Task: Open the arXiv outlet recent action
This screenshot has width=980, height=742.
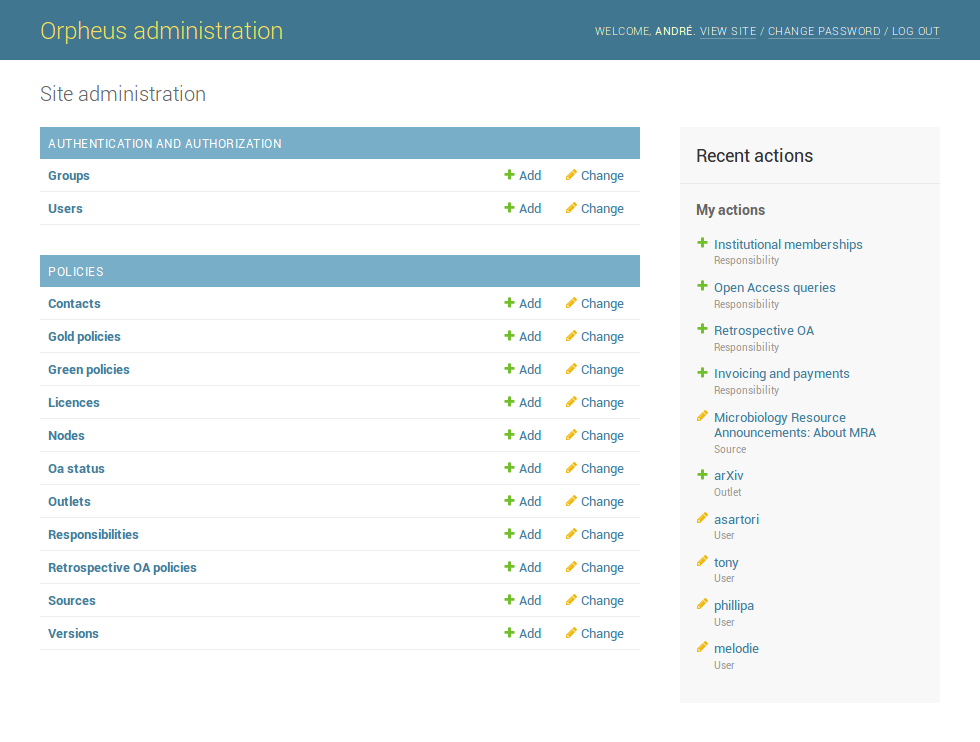Action: point(728,476)
